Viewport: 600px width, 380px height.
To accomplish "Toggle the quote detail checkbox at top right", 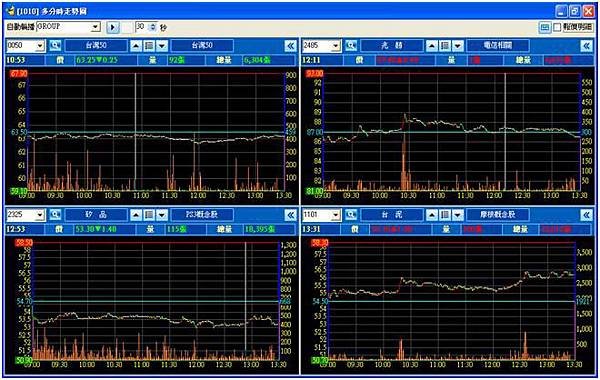I will 557,27.
